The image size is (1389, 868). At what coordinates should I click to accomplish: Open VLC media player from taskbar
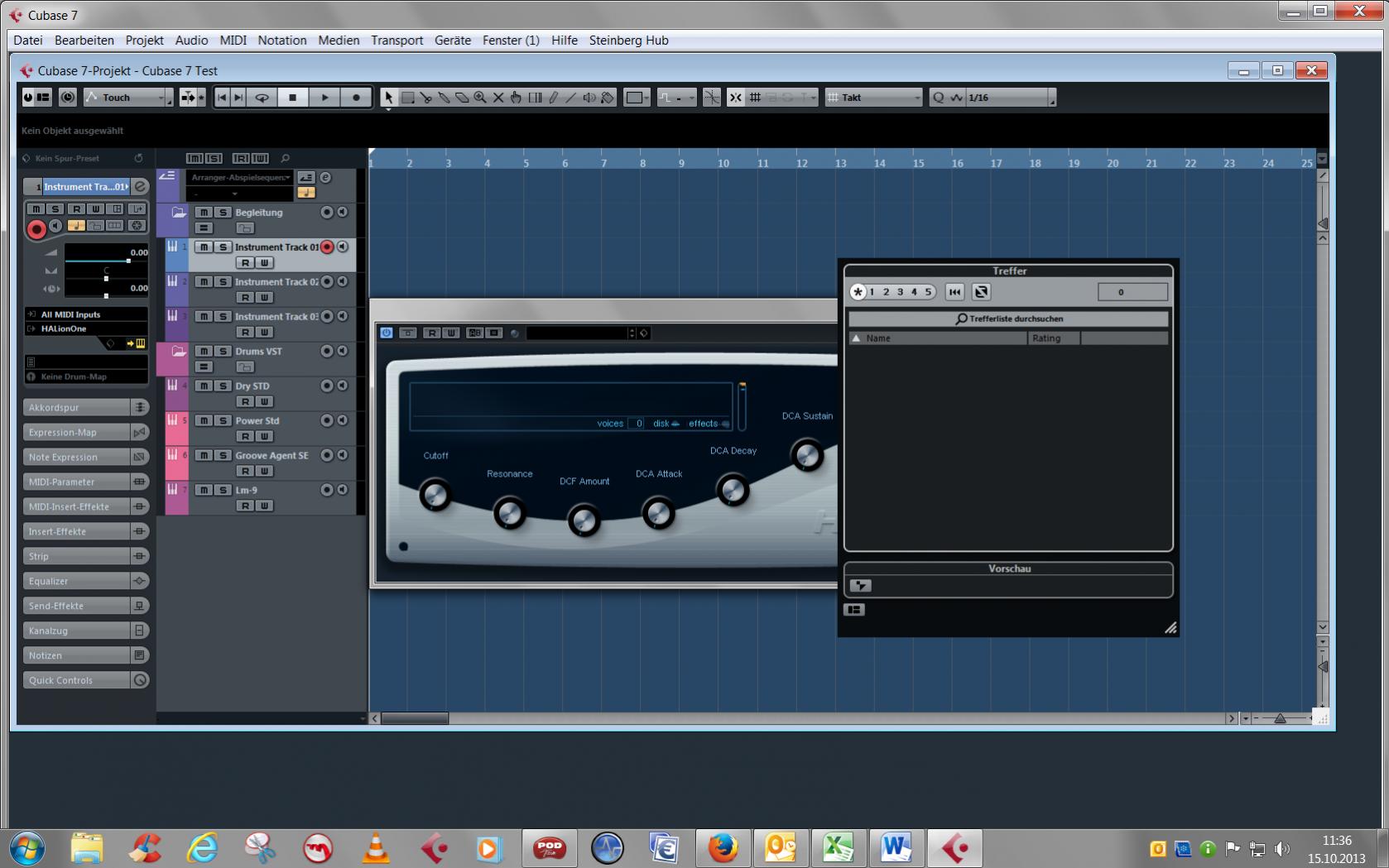[375, 848]
